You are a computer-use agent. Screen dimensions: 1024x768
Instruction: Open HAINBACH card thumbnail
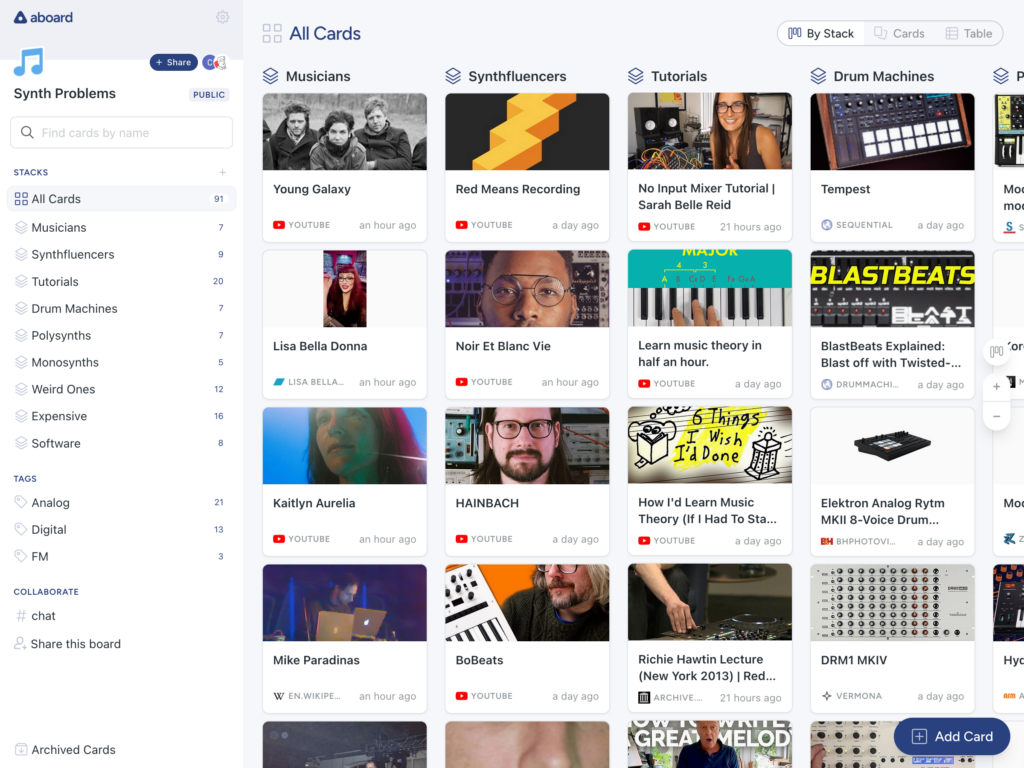[527, 446]
